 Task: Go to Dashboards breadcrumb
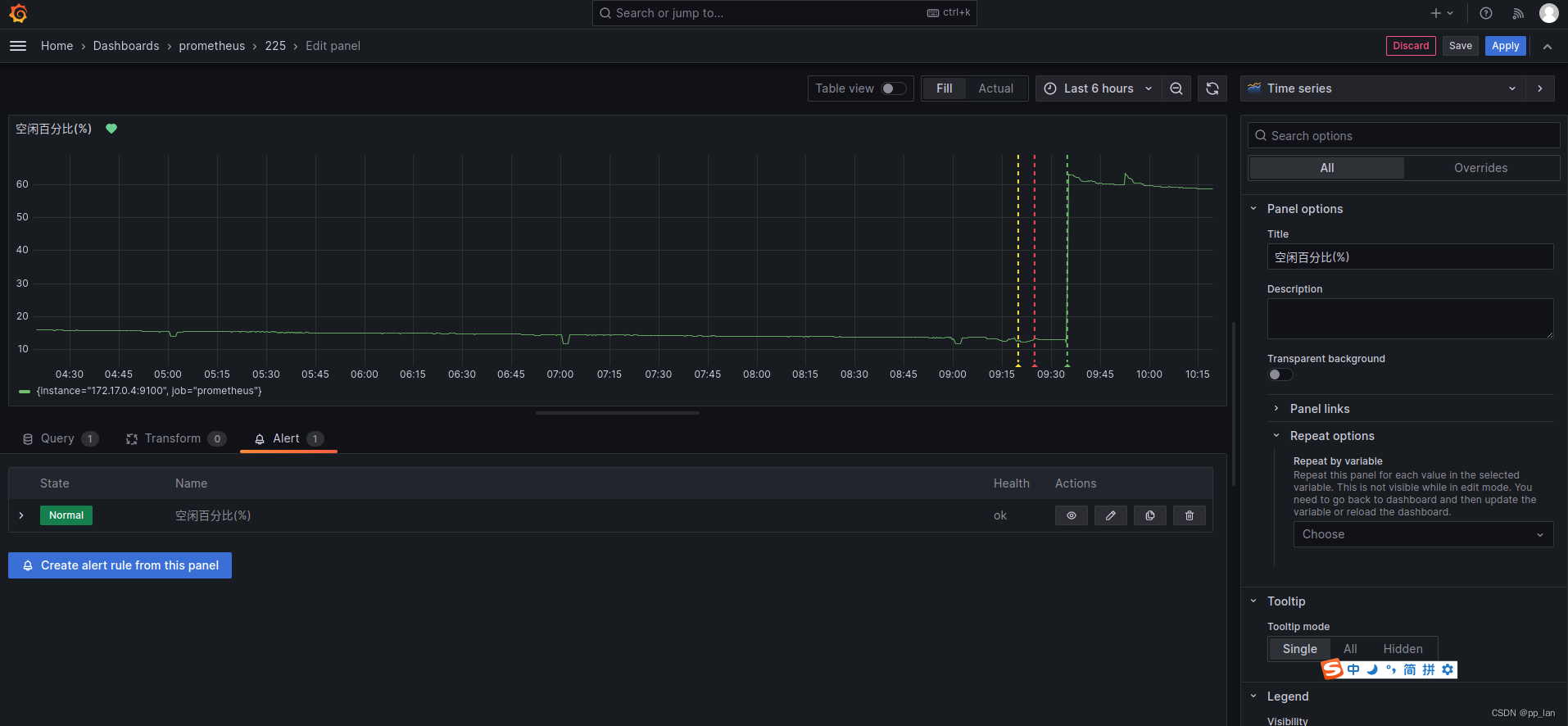[126, 46]
